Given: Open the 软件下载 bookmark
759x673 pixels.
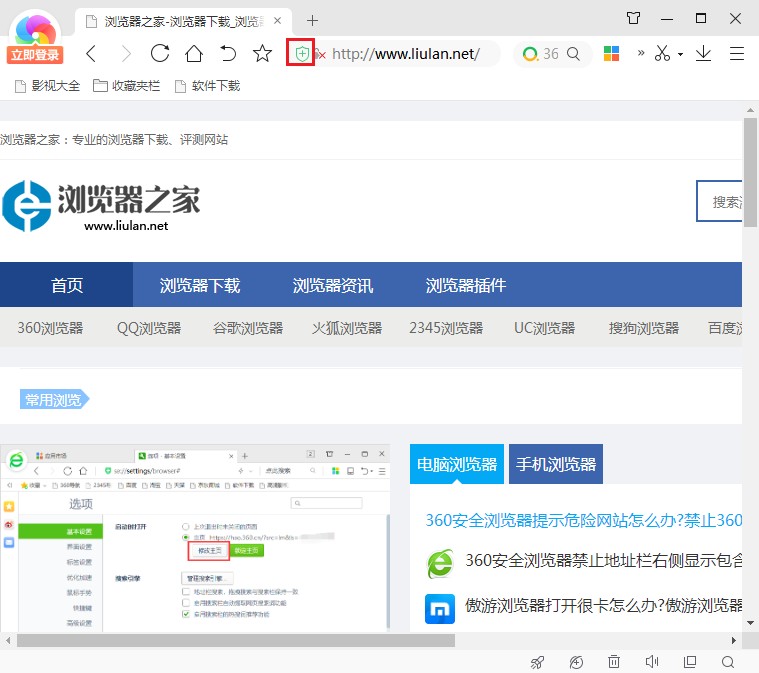Looking at the screenshot, I should (207, 86).
